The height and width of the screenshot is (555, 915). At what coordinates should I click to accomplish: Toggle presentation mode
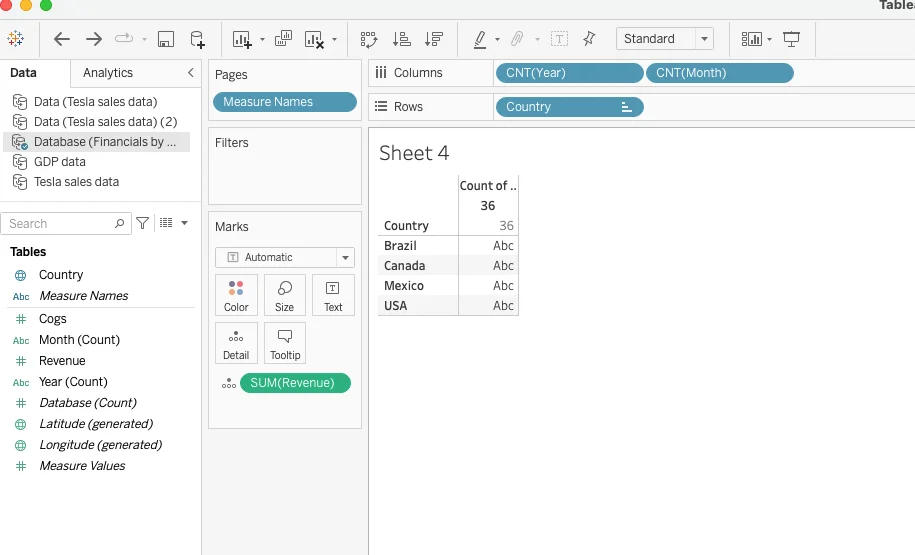[791, 39]
